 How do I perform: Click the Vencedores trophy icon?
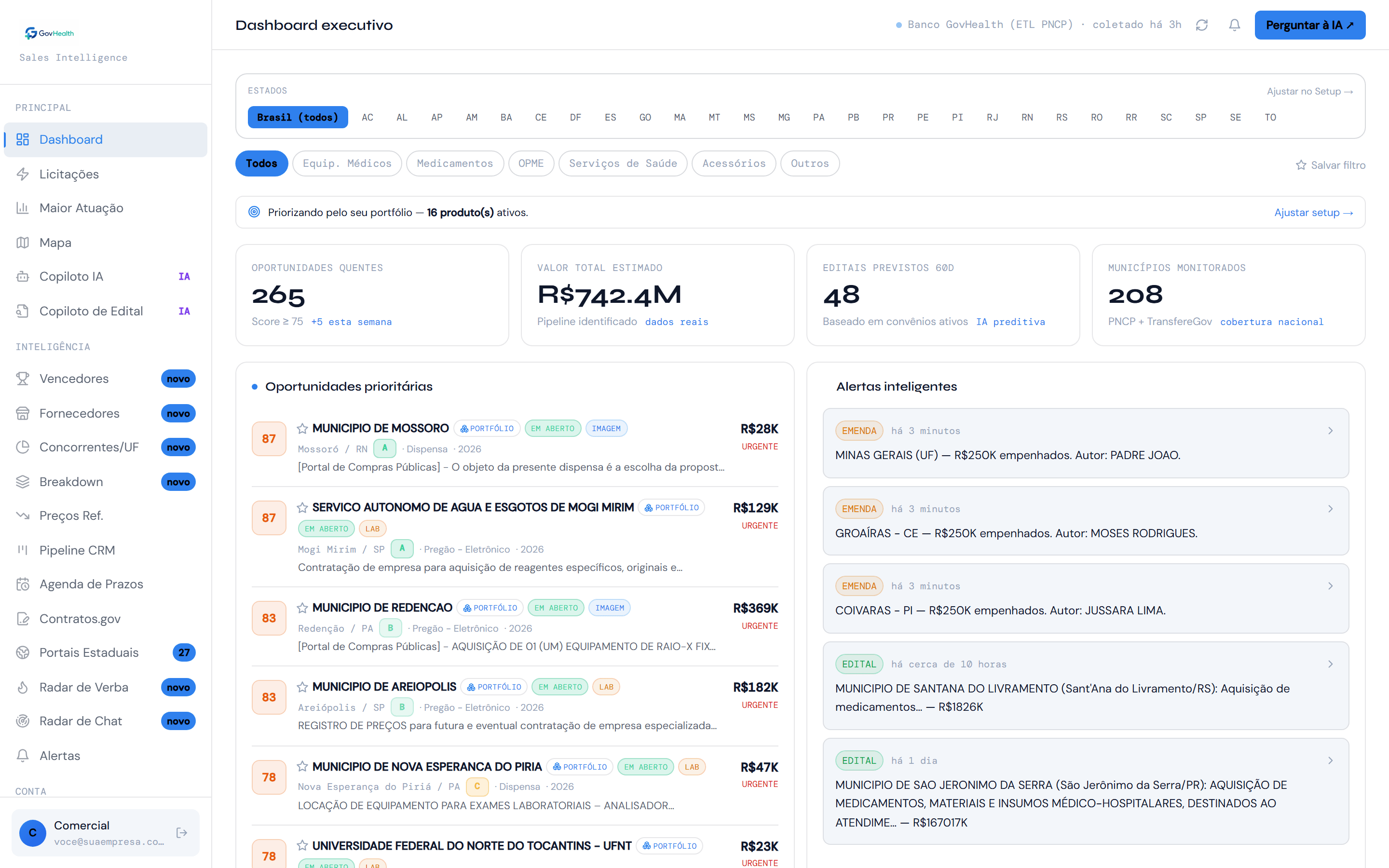click(x=22, y=379)
